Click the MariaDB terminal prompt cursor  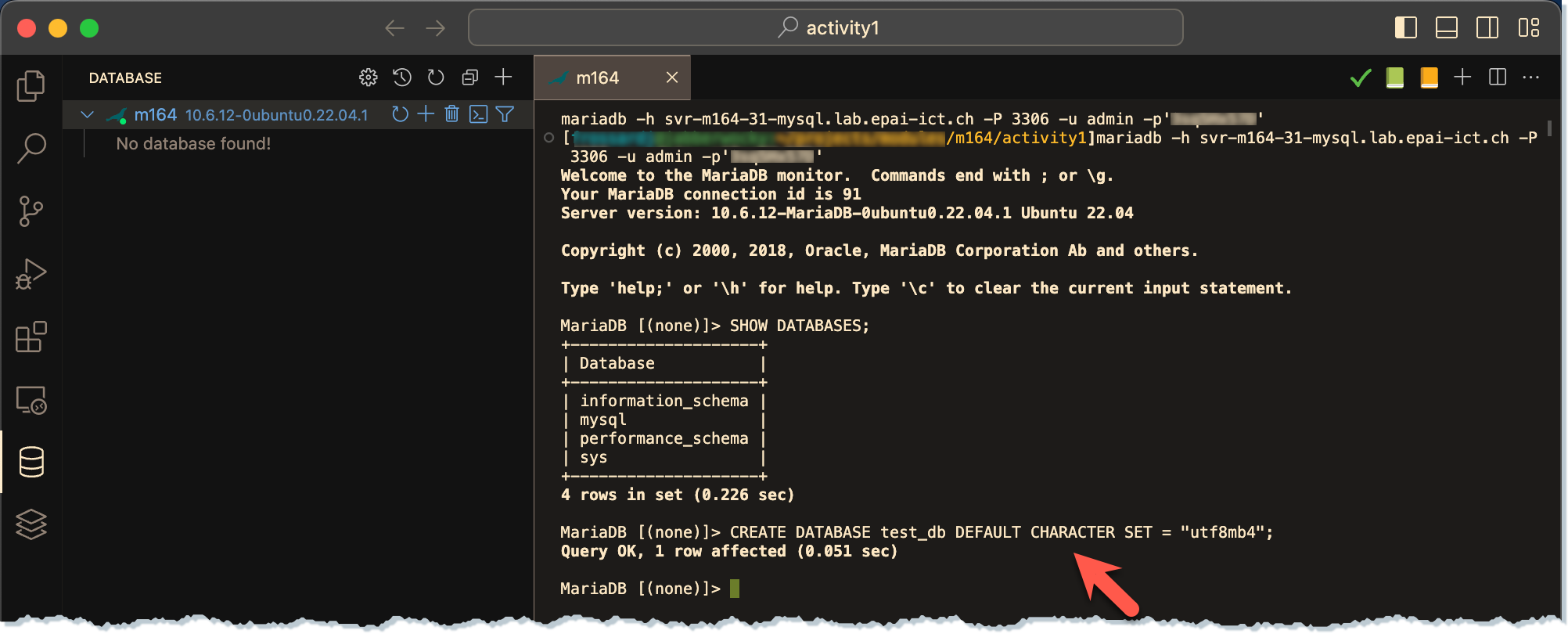[735, 589]
